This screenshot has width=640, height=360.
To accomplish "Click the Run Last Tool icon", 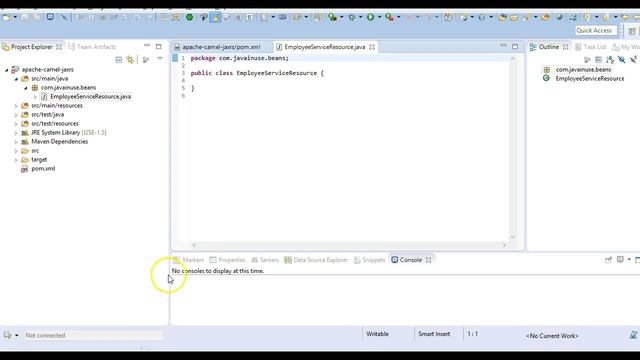I will [x=389, y=18].
